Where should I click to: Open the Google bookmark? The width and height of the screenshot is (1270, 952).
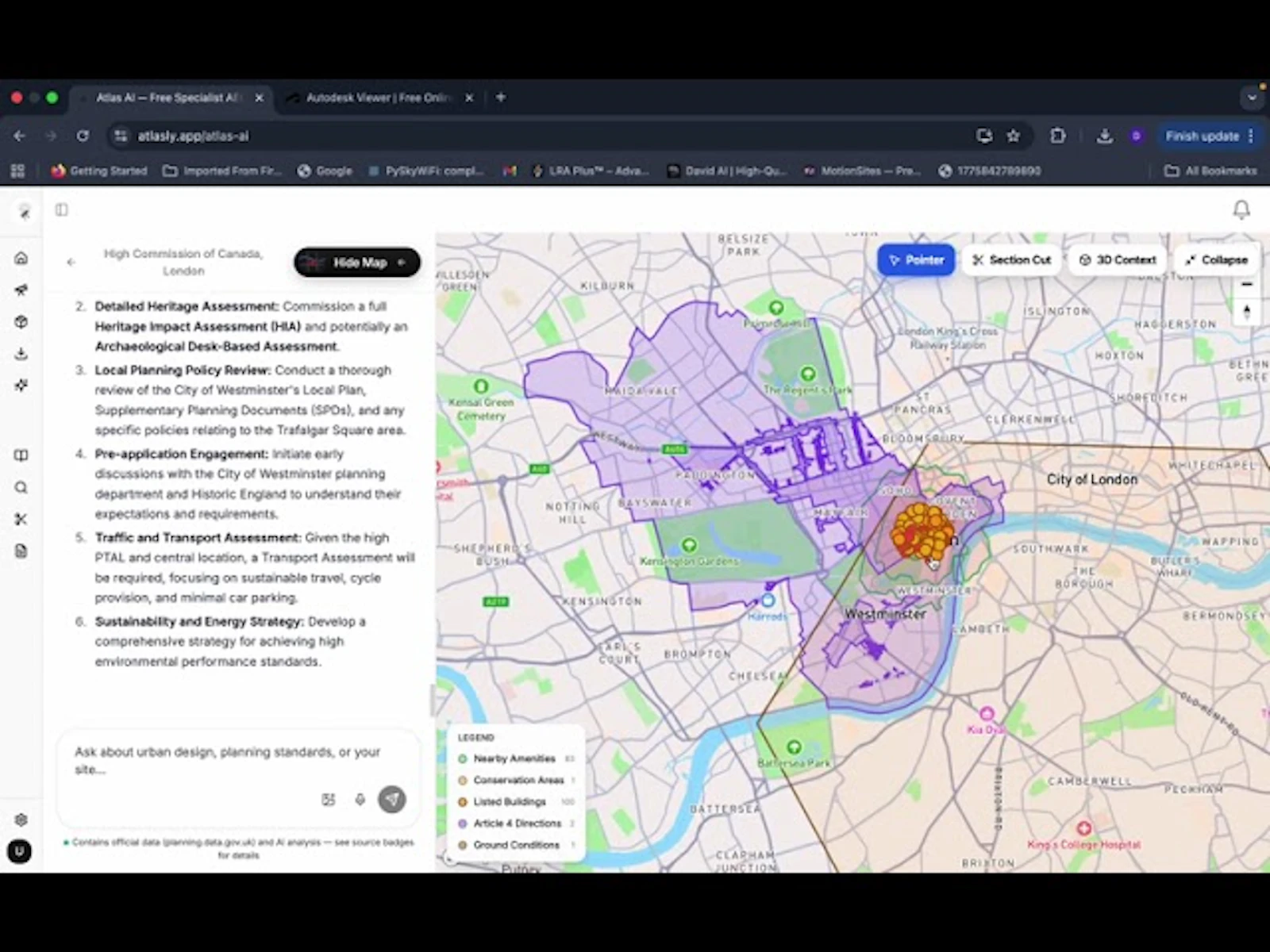325,171
